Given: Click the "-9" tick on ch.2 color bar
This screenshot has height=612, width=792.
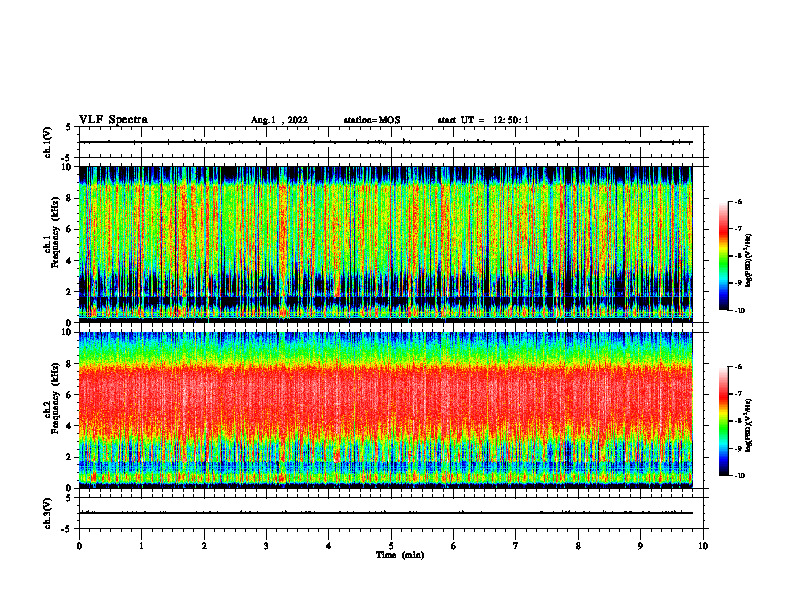Looking at the screenshot, I should tap(738, 448).
